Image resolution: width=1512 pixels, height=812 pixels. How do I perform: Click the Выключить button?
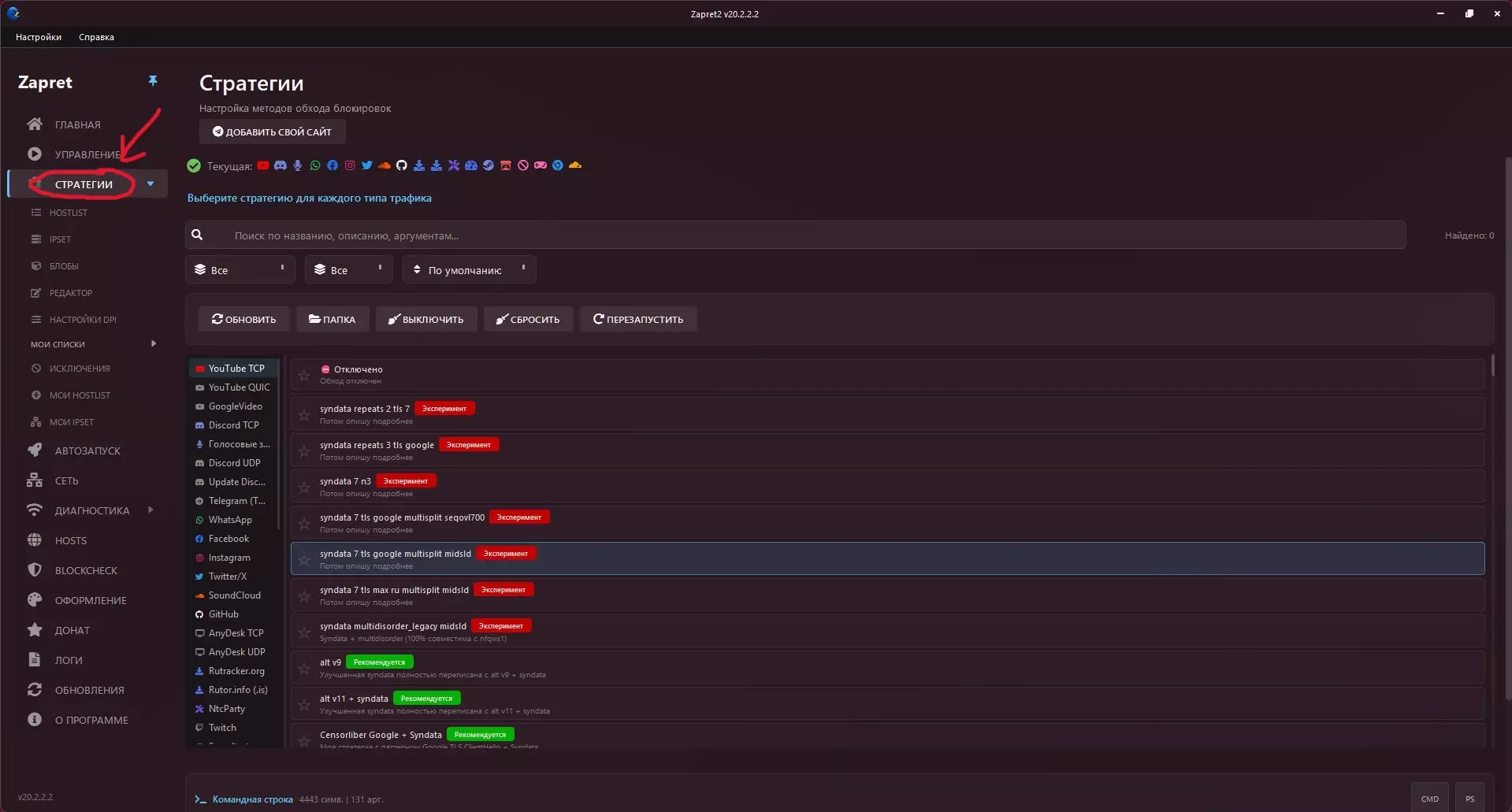coord(426,319)
